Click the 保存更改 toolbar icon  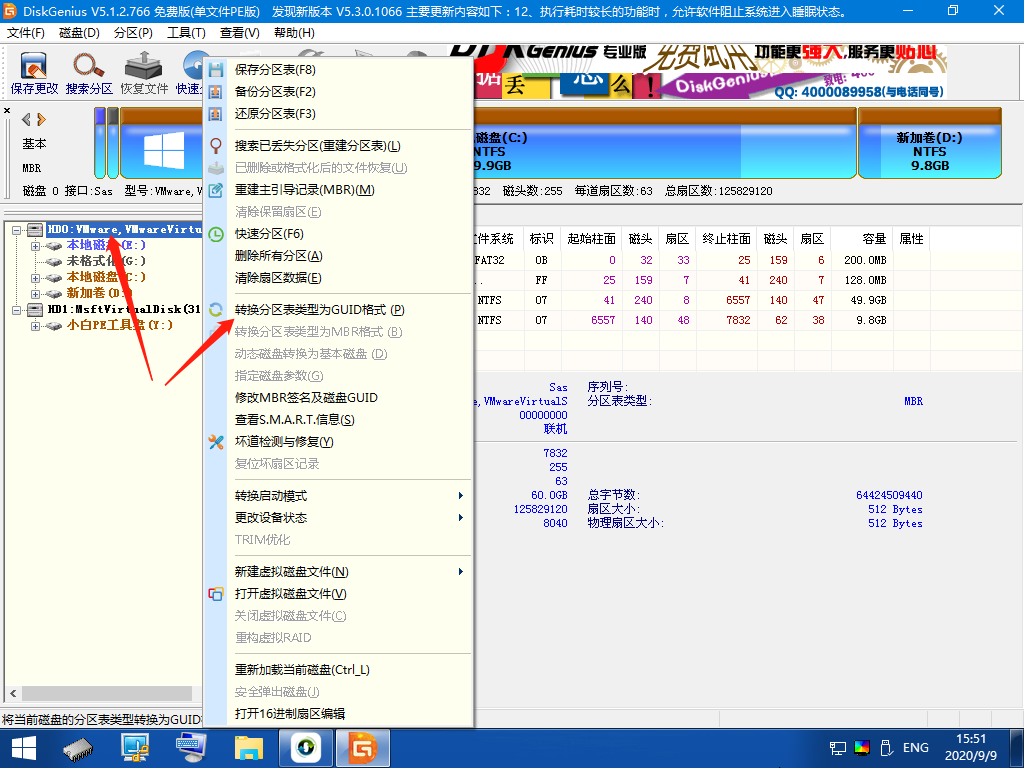[x=35, y=72]
